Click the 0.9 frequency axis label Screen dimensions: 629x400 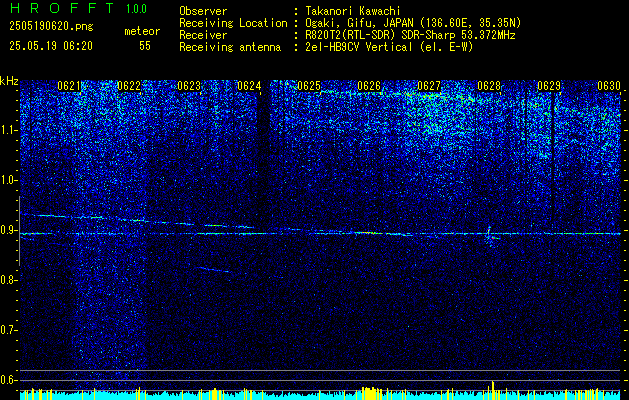click(8, 230)
